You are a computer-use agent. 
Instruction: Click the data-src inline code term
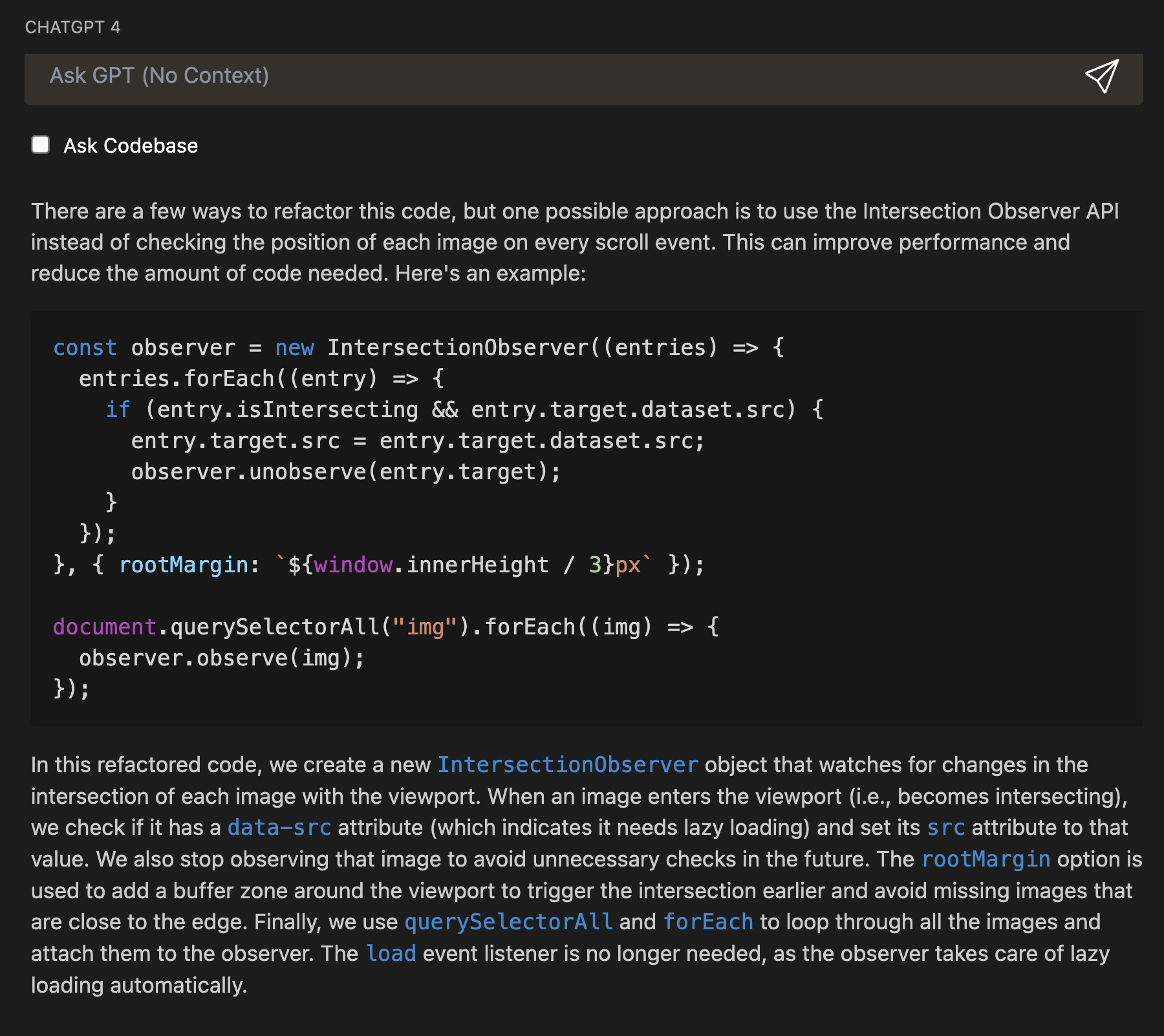tap(279, 828)
